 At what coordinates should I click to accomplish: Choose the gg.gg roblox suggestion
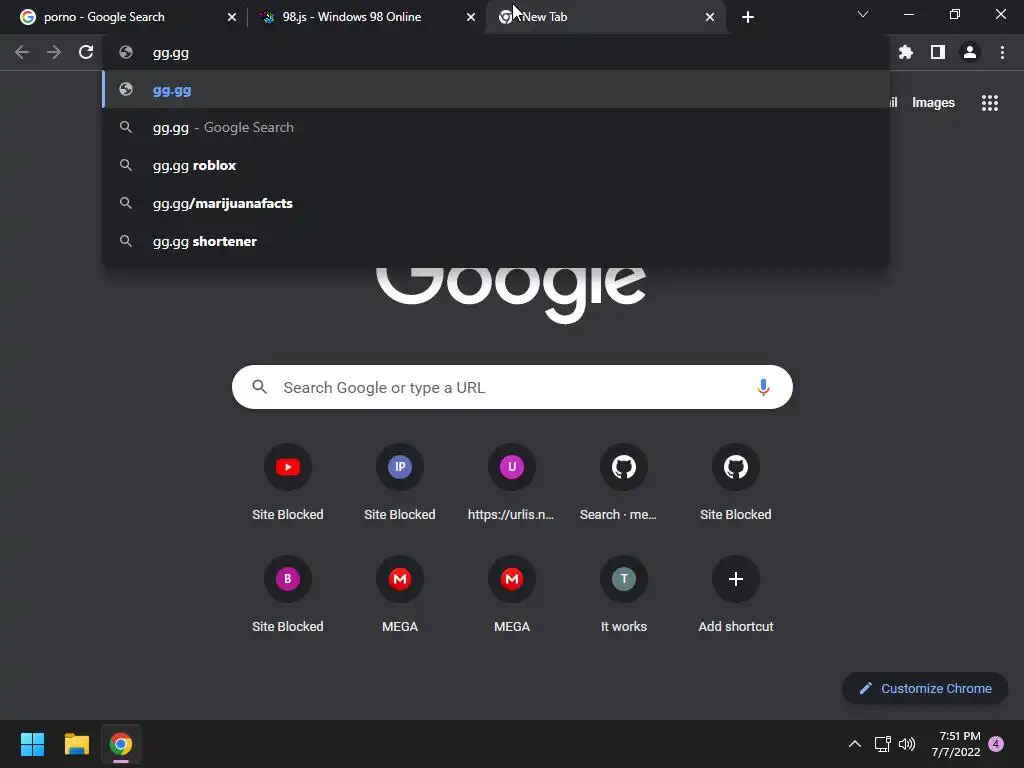(x=496, y=165)
